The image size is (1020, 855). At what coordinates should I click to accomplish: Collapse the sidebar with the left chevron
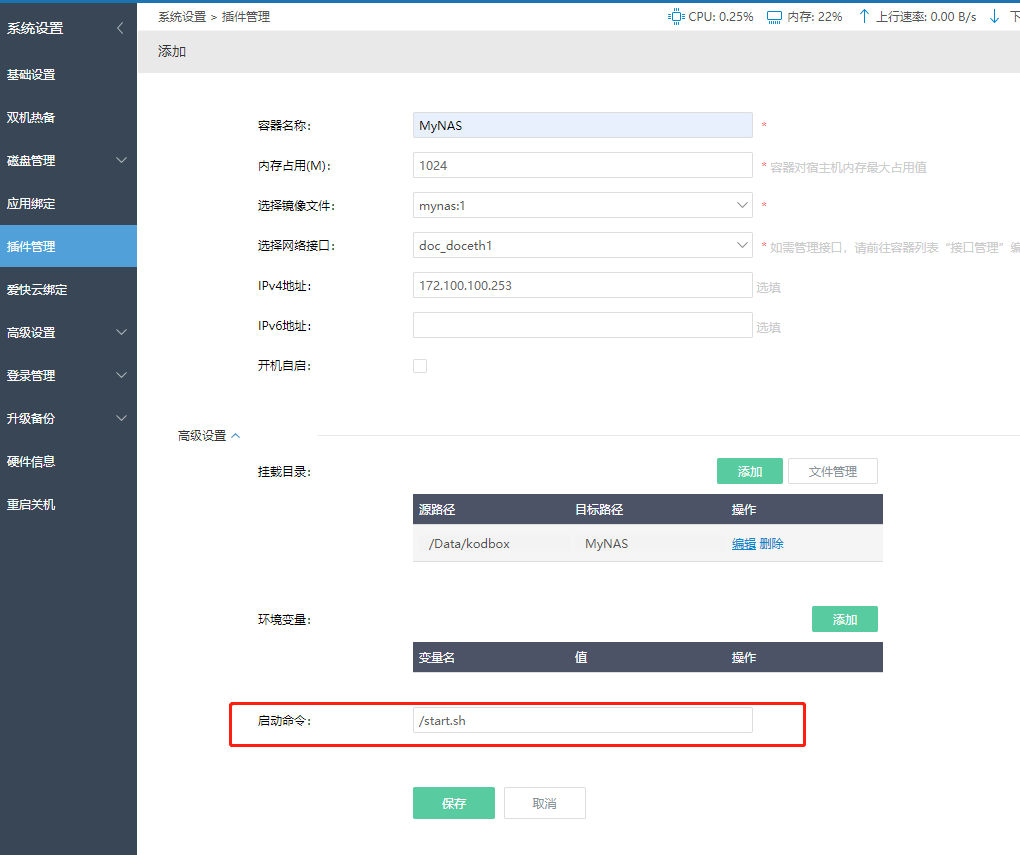pyautogui.click(x=120, y=28)
